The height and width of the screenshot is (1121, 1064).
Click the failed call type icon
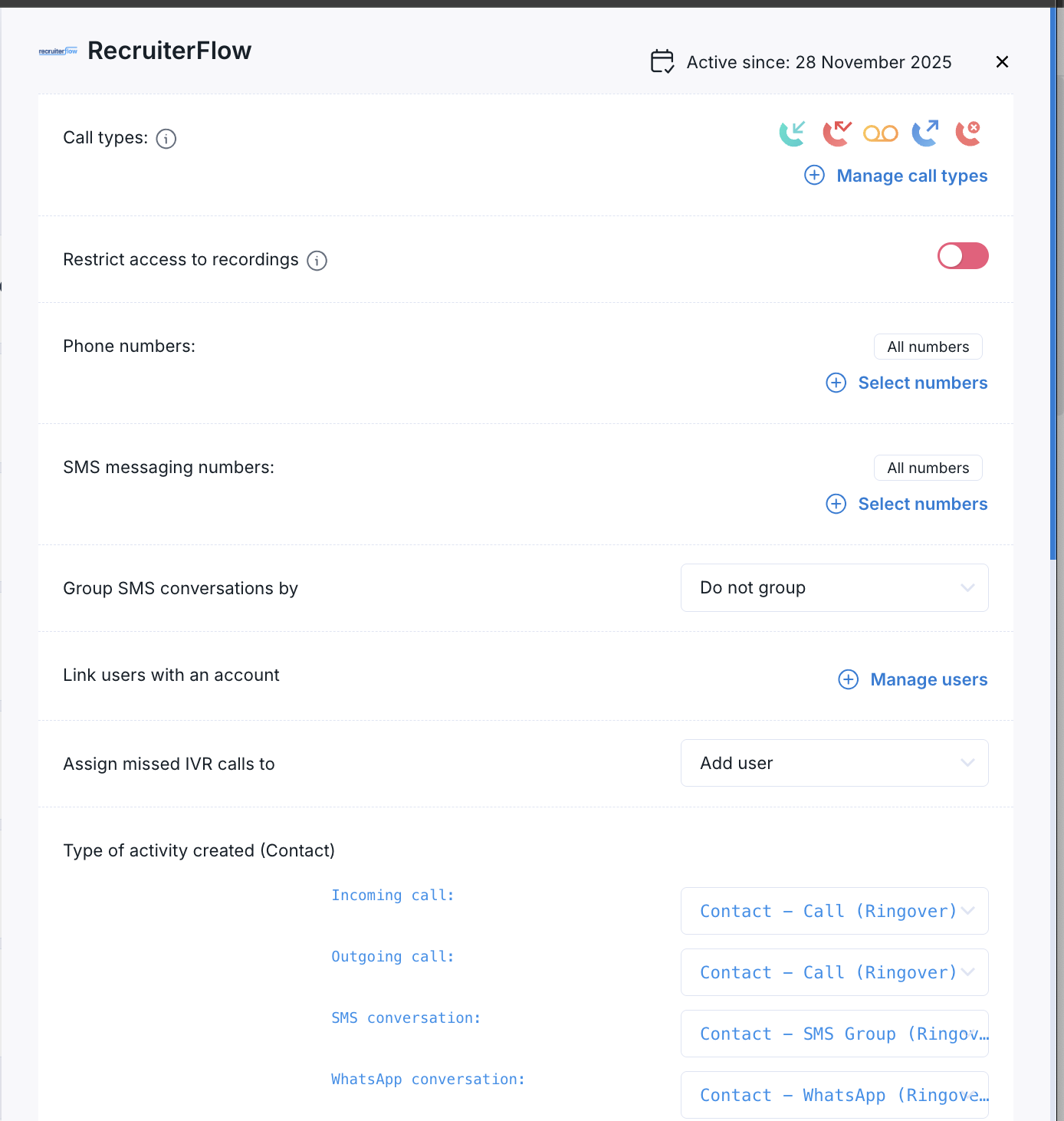click(968, 133)
